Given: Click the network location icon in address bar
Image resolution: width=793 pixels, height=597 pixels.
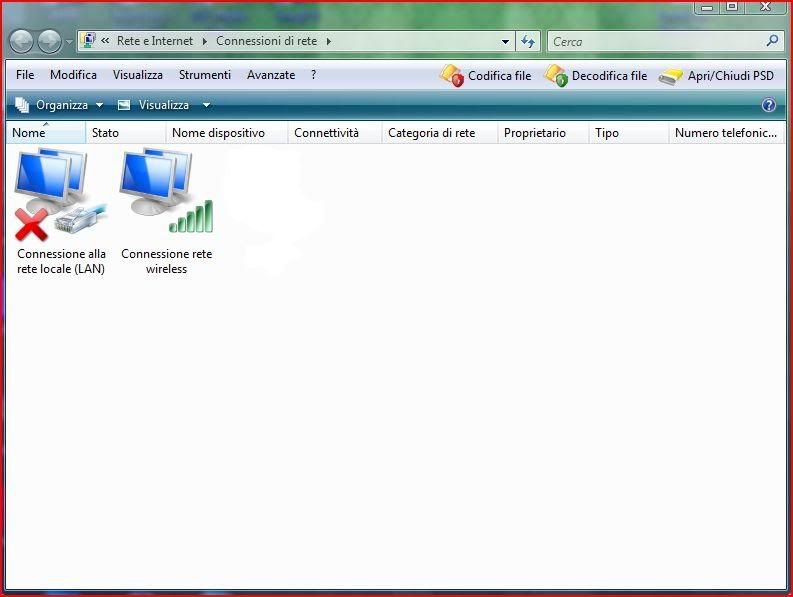Looking at the screenshot, I should [x=89, y=41].
